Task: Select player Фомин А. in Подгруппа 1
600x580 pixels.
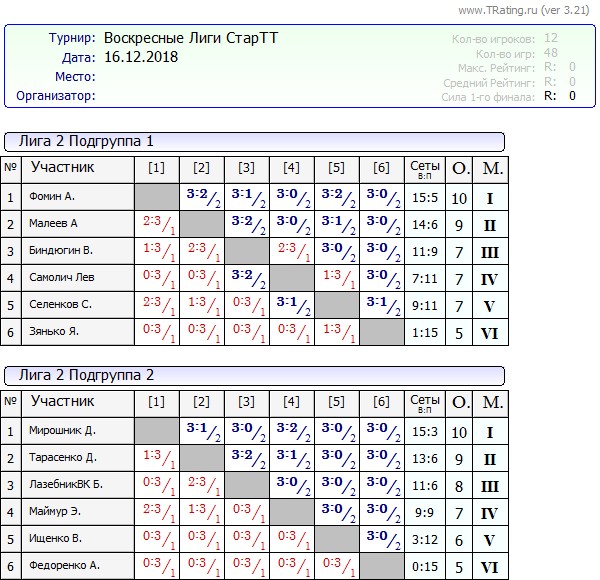Action: point(53,197)
